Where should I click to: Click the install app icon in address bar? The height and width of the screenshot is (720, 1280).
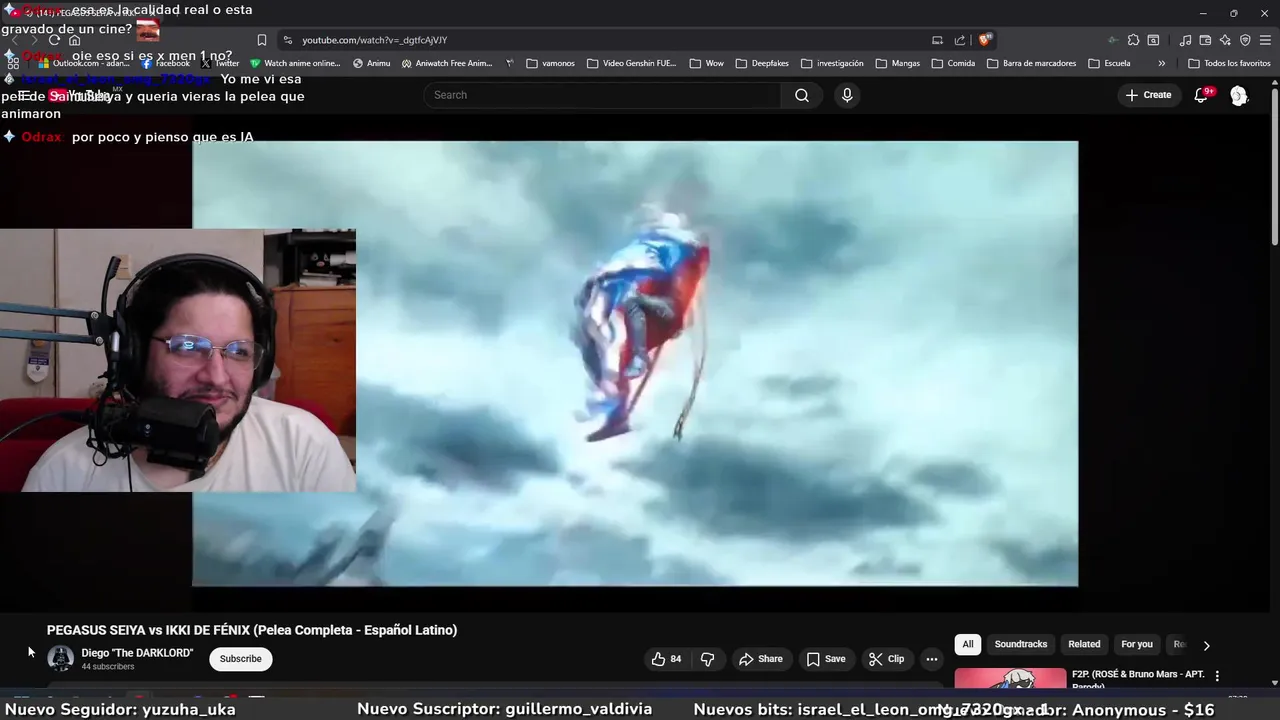coord(937,40)
